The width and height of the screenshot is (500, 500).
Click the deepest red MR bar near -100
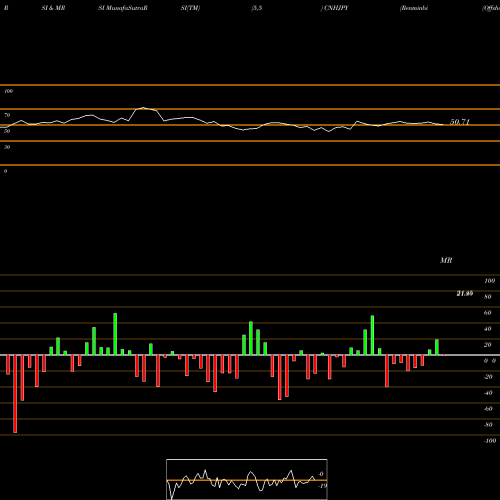coord(15,394)
